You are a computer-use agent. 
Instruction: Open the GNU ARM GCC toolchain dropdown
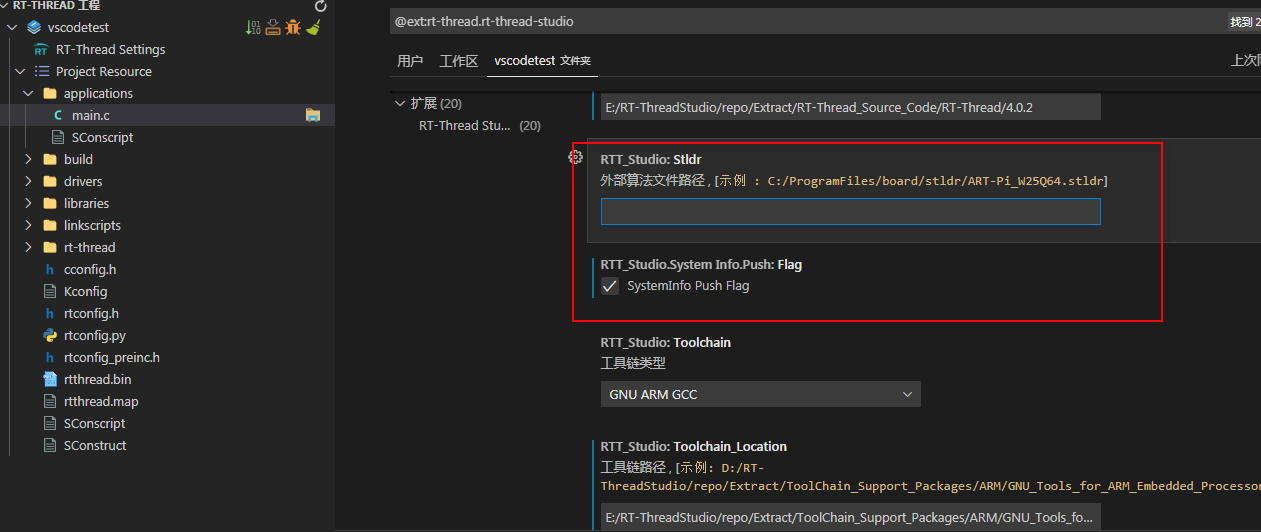pos(760,395)
